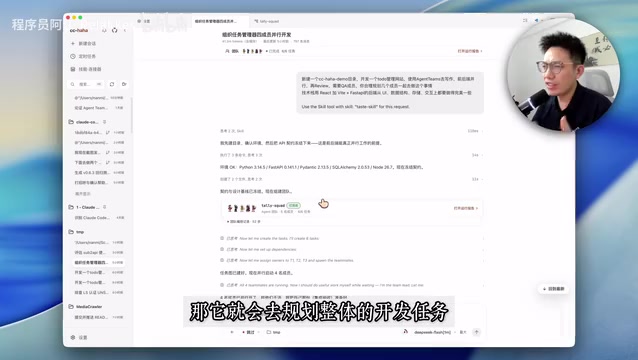The width and height of the screenshot is (638, 360).
Task: Open Settings (设置) with gear icon
Action: pos(79,338)
